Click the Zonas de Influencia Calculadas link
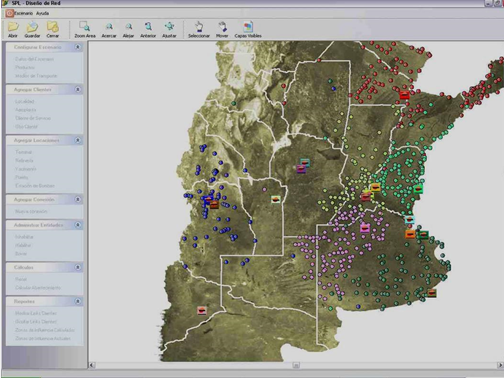This screenshot has width=504, height=378. [45, 330]
